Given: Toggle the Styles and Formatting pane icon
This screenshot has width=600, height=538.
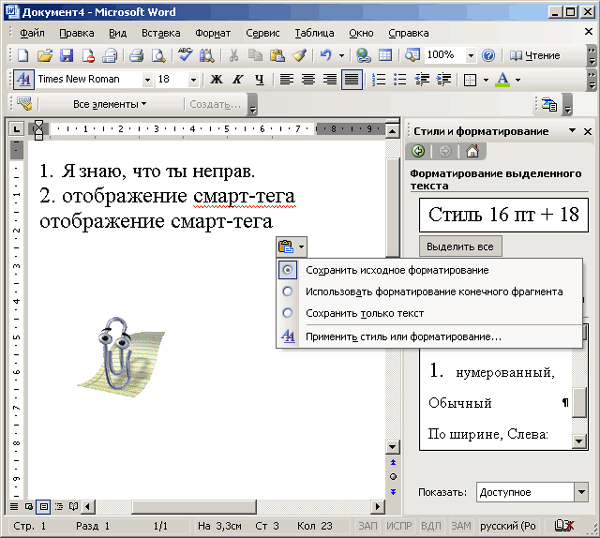Looking at the screenshot, I should (24, 80).
